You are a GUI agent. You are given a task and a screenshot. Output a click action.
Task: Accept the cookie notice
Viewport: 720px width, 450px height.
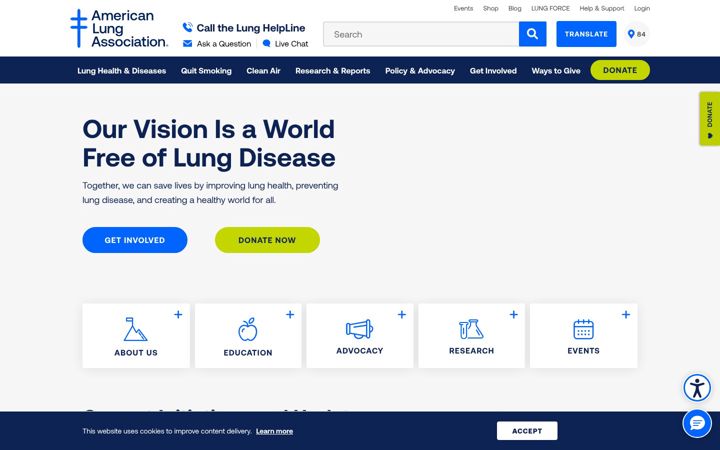coord(527,431)
